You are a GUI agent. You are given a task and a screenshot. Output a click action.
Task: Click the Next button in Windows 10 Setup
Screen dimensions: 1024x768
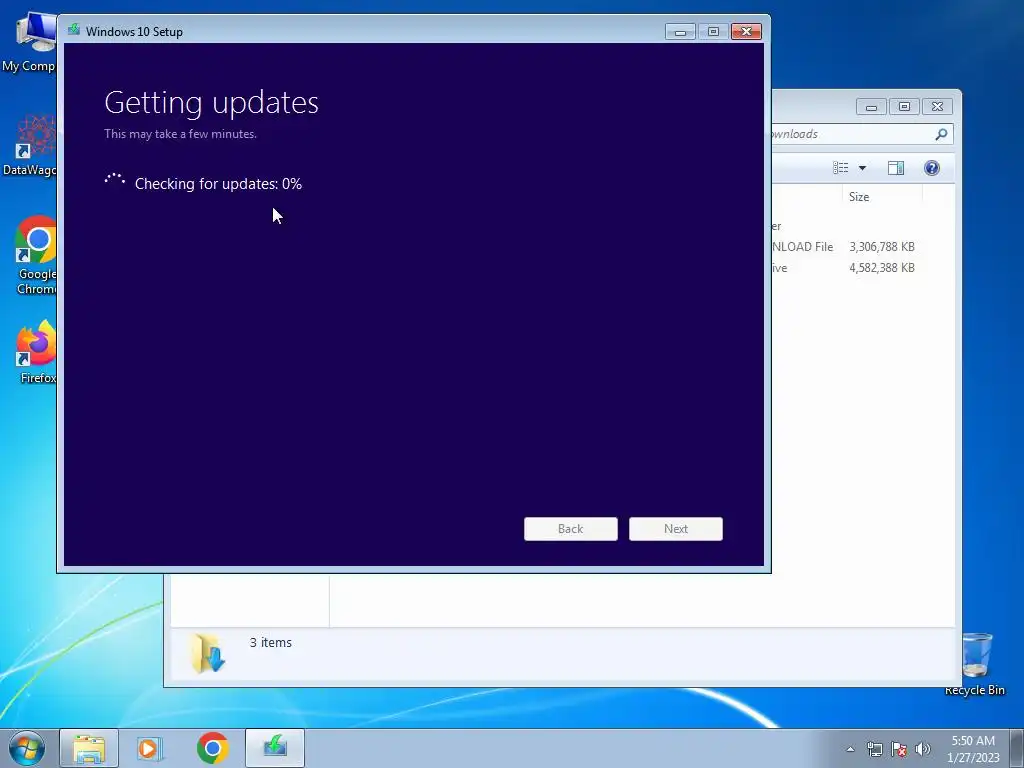click(675, 529)
